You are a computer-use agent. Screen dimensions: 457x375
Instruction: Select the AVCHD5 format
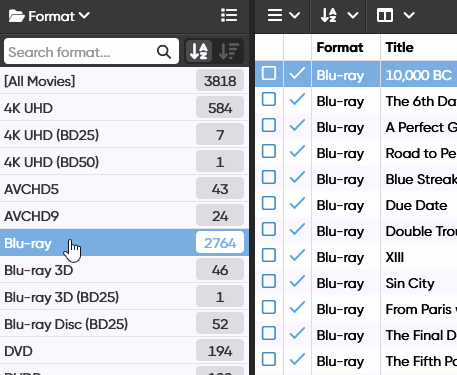pyautogui.click(x=124, y=189)
